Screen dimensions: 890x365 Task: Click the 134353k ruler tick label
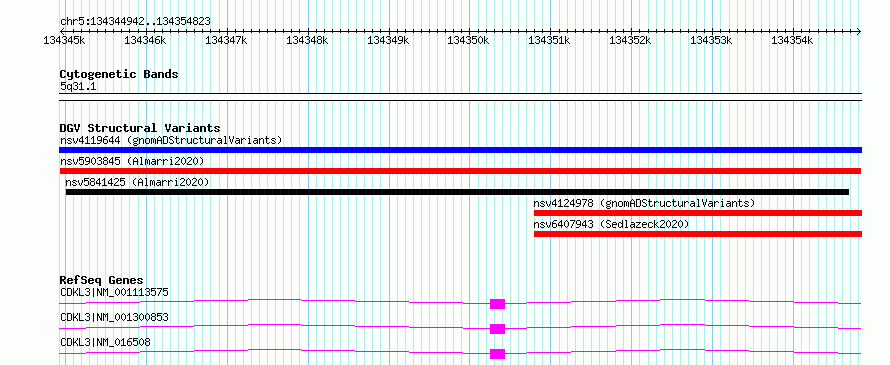(x=711, y=40)
